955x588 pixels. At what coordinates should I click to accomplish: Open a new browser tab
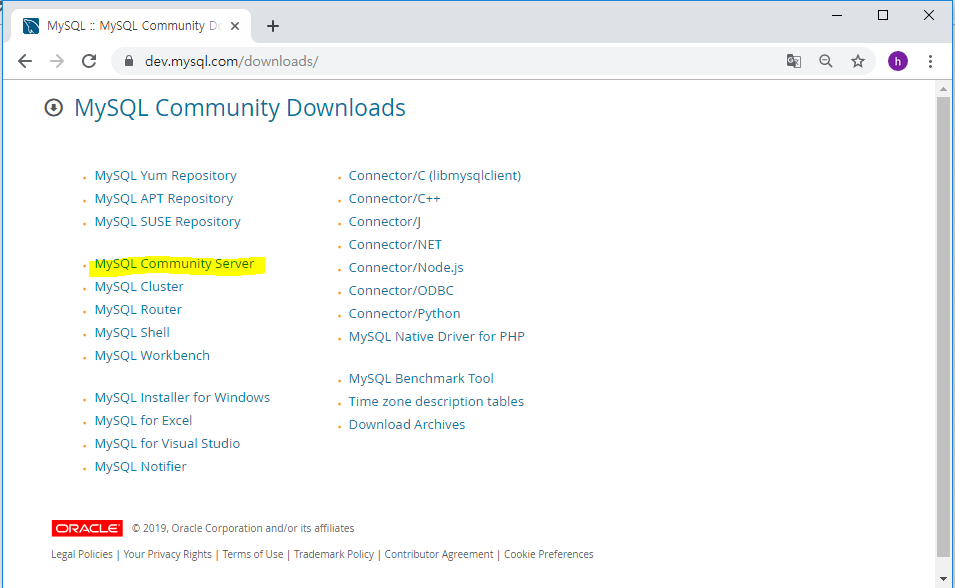[273, 26]
